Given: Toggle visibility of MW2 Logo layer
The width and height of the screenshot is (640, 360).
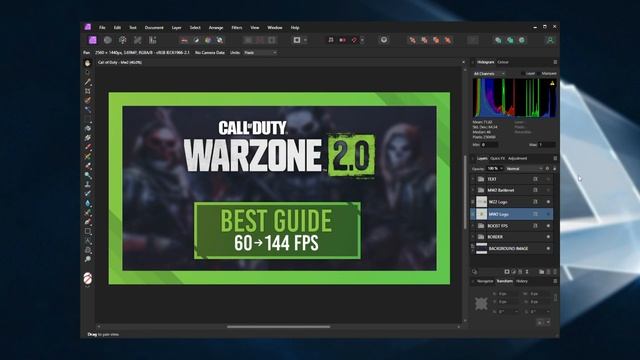Looking at the screenshot, I should [548, 214].
